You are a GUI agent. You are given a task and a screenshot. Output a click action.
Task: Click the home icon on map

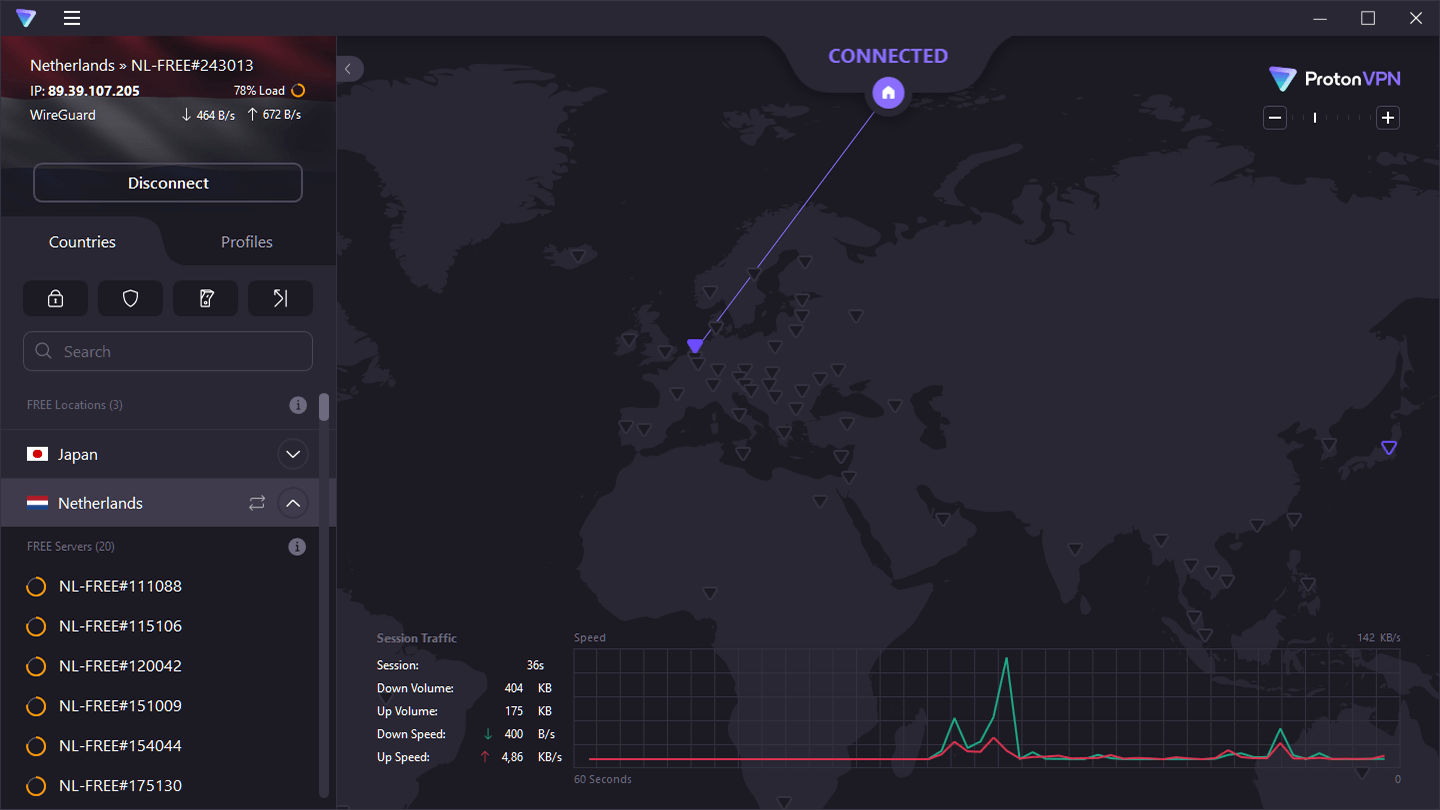coord(888,94)
